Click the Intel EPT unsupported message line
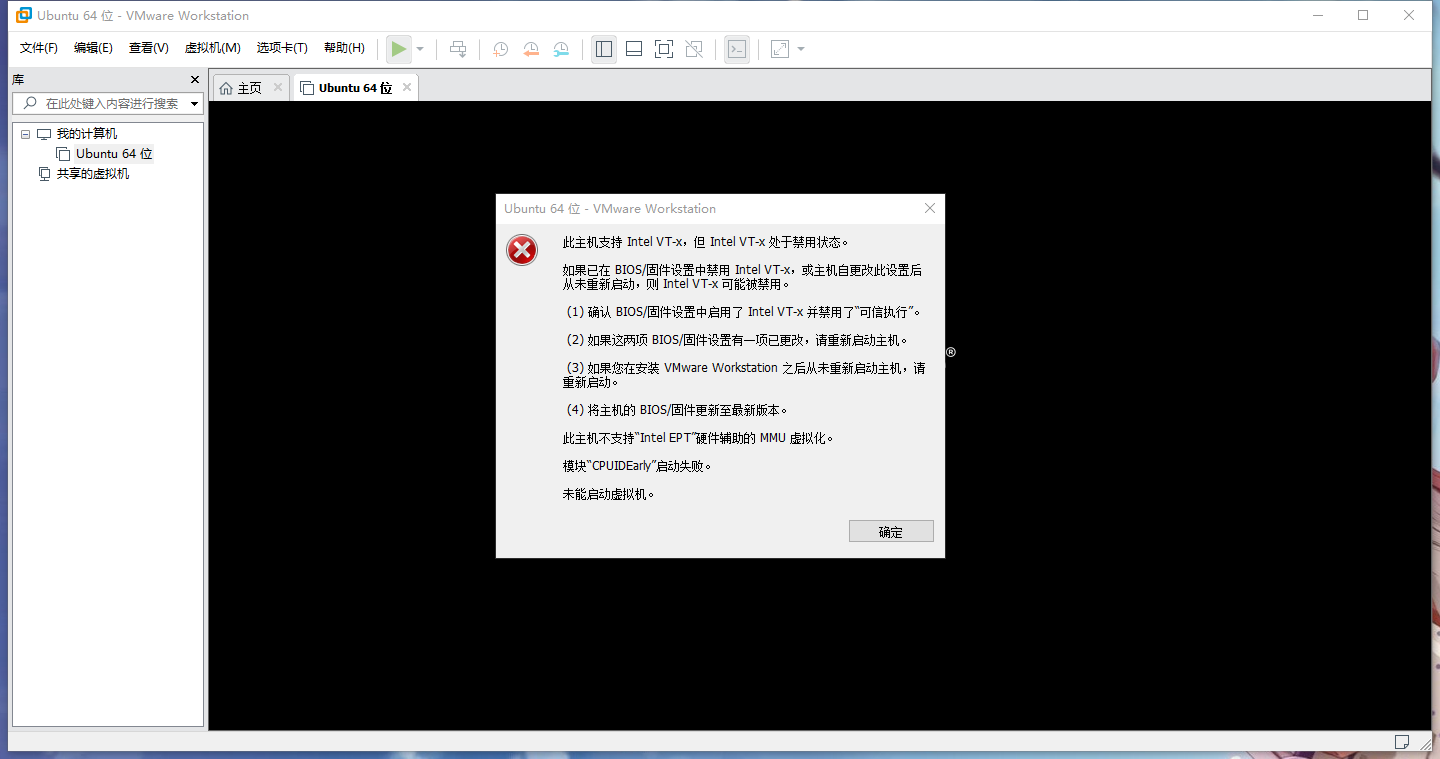 [698, 438]
